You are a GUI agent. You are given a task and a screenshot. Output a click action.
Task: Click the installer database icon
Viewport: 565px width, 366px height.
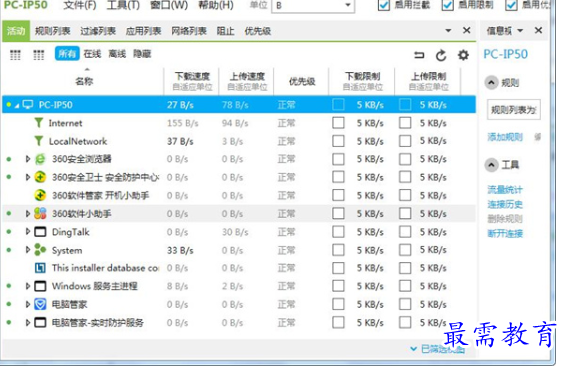tap(40, 268)
